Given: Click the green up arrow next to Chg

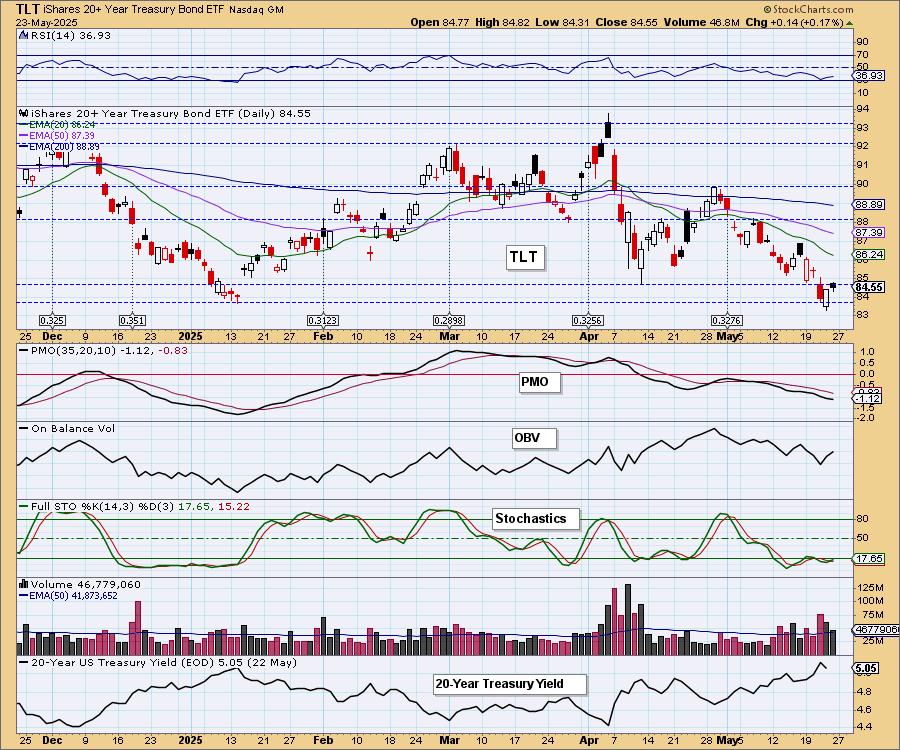Looking at the screenshot, I should coord(849,22).
